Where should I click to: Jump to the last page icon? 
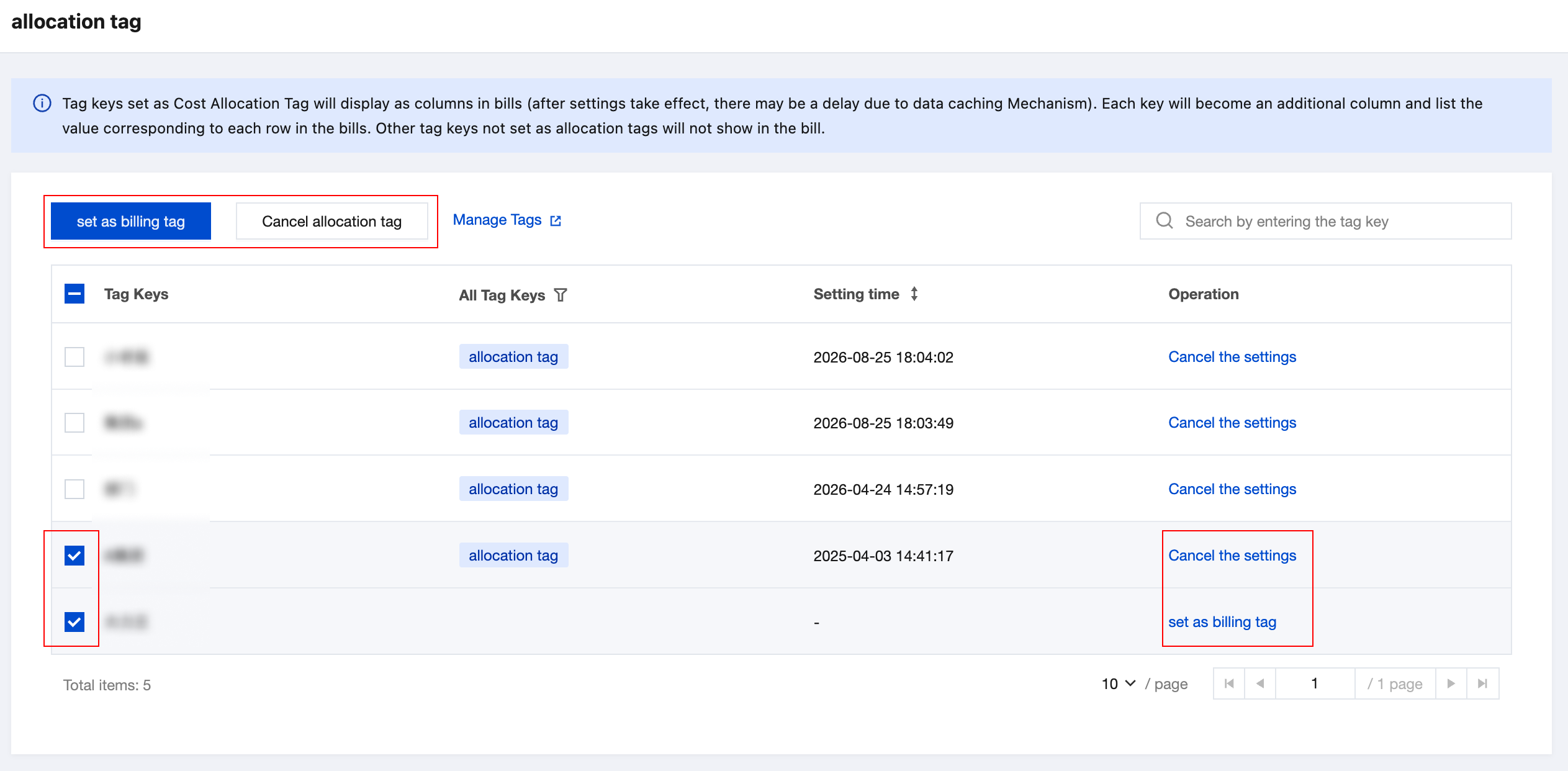[1483, 683]
